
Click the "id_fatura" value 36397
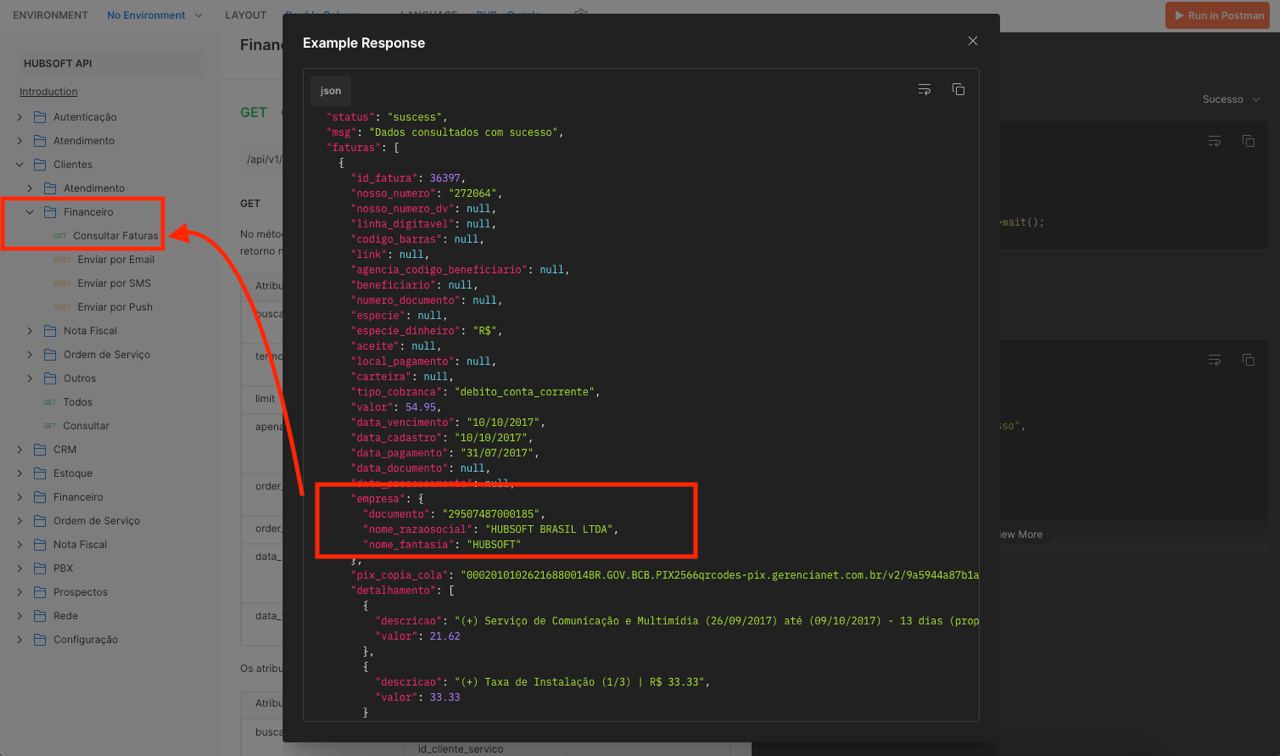coord(447,178)
